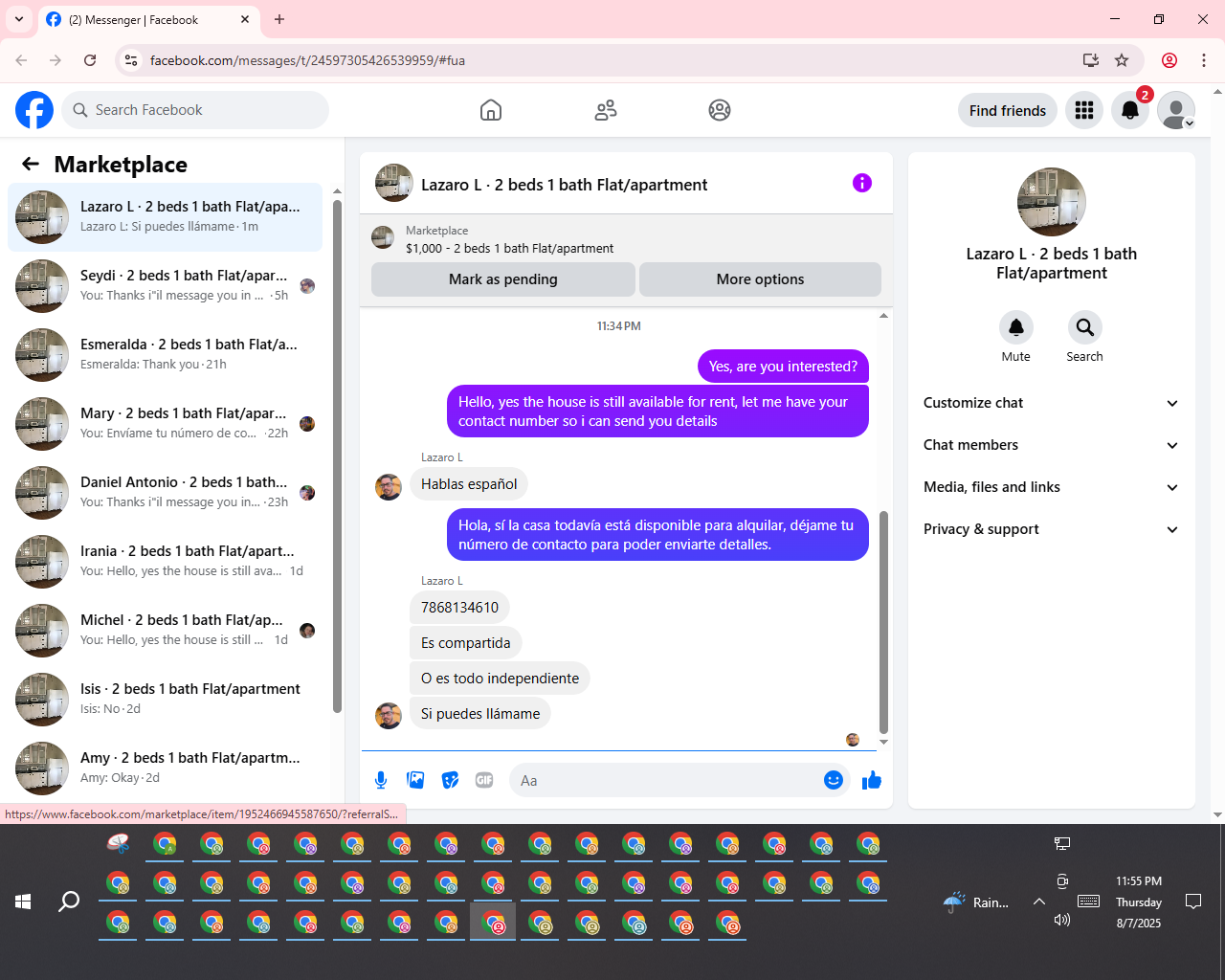Open the Groups icon in top navigation
Screen dimensions: 1225x980
(x=720, y=110)
